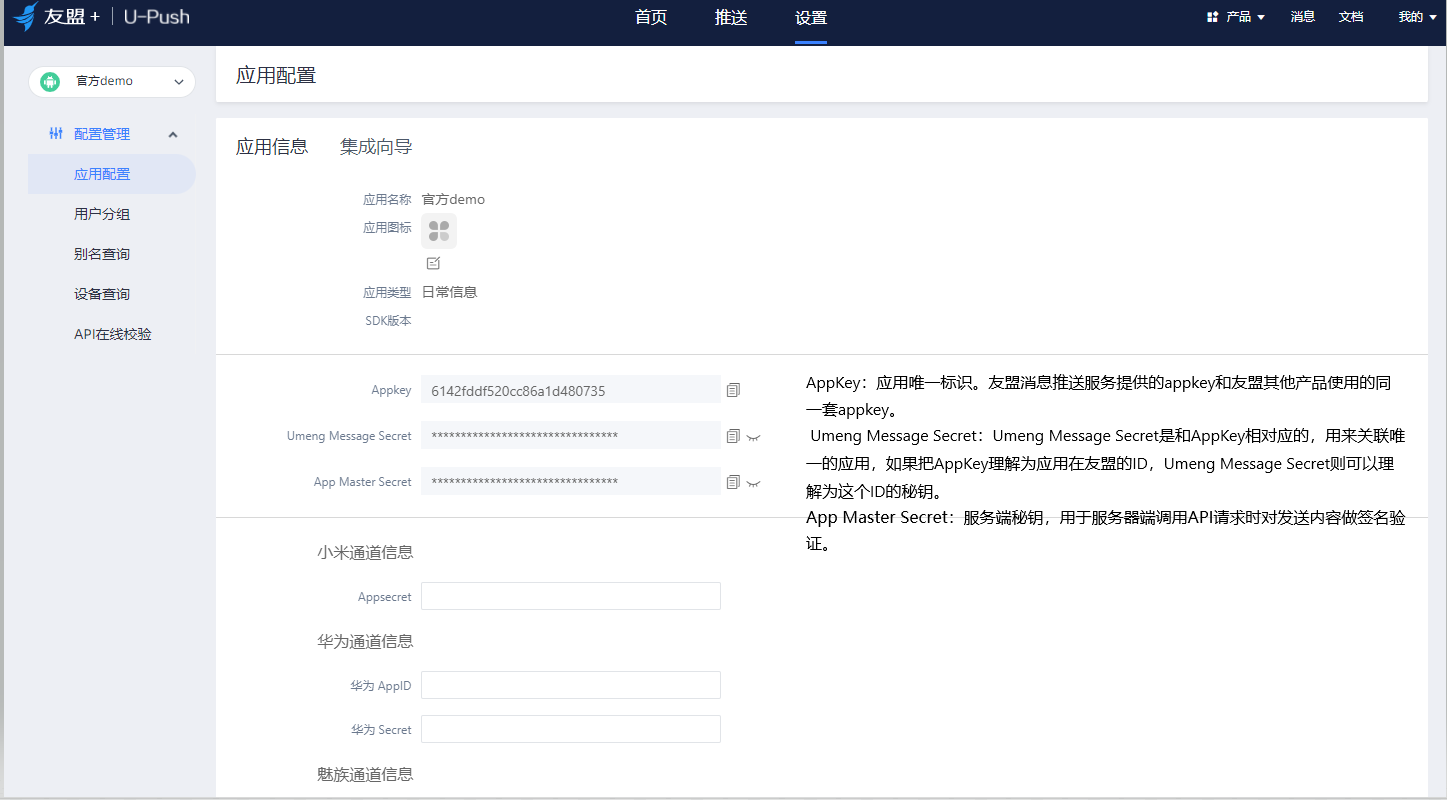Open the 文档 link
The height and width of the screenshot is (800, 1447).
tap(1351, 17)
